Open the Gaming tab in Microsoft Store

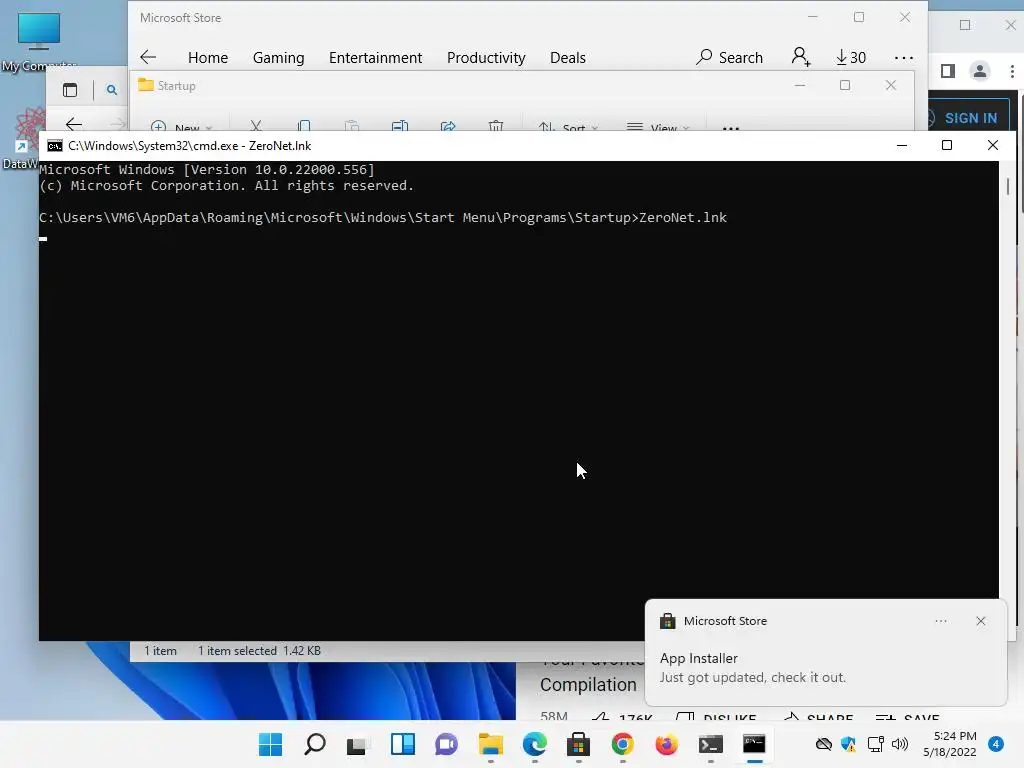pyautogui.click(x=278, y=58)
